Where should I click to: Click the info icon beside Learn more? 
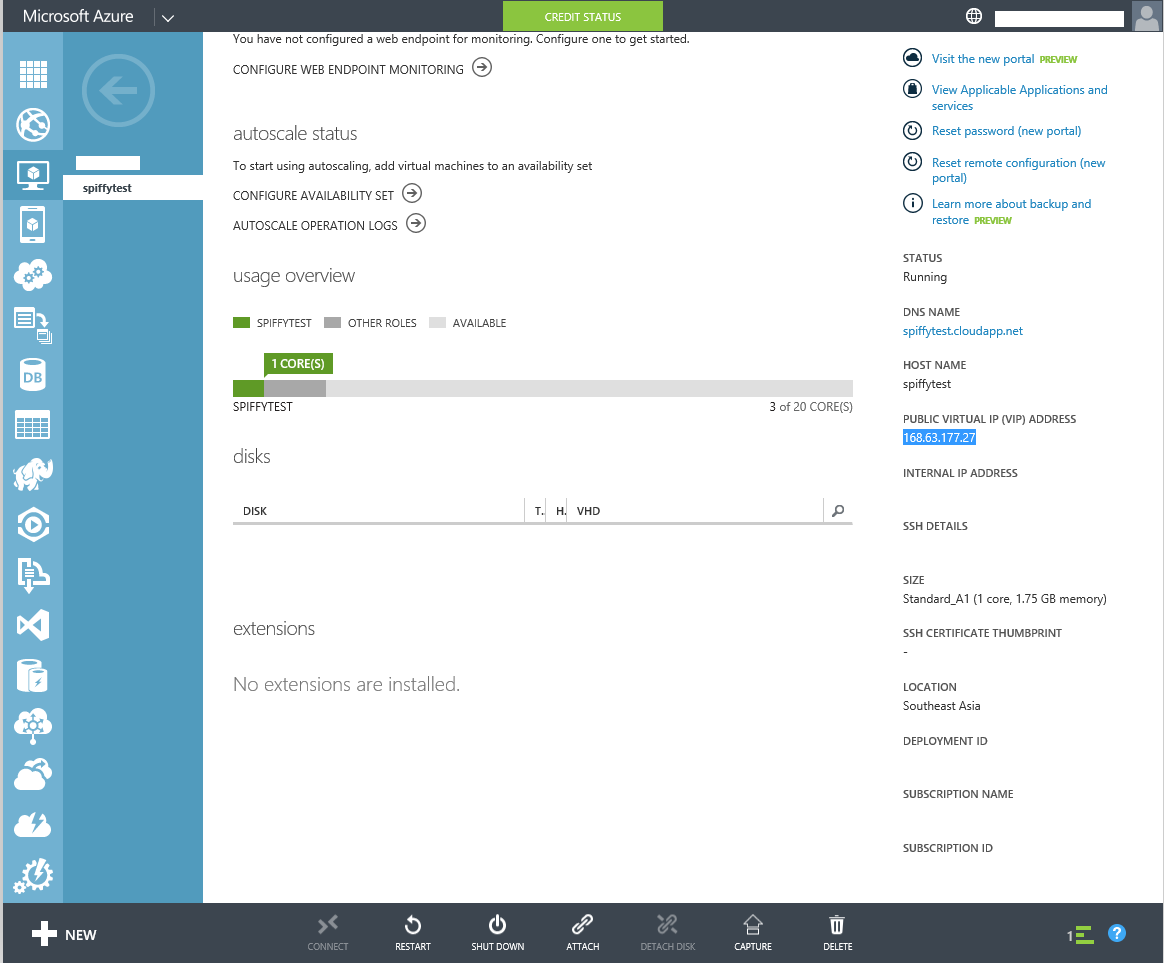coord(912,203)
